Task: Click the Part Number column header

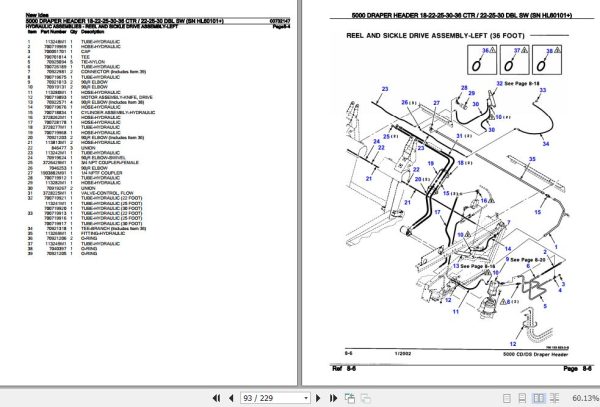Action: coord(54,32)
